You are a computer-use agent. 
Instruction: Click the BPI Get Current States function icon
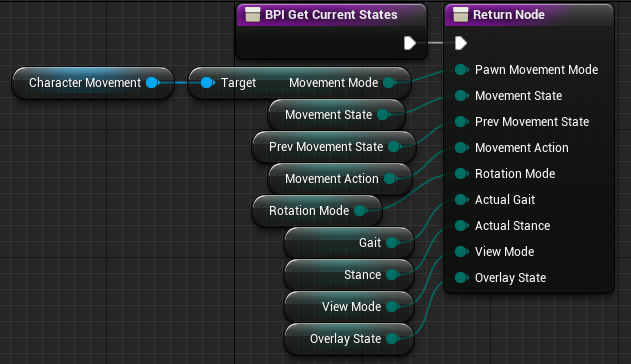(x=253, y=15)
